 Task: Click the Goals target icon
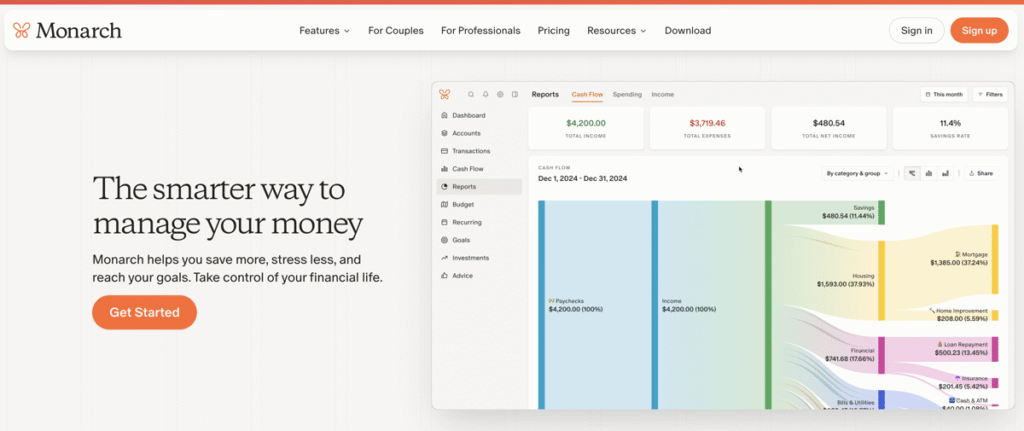coord(444,240)
